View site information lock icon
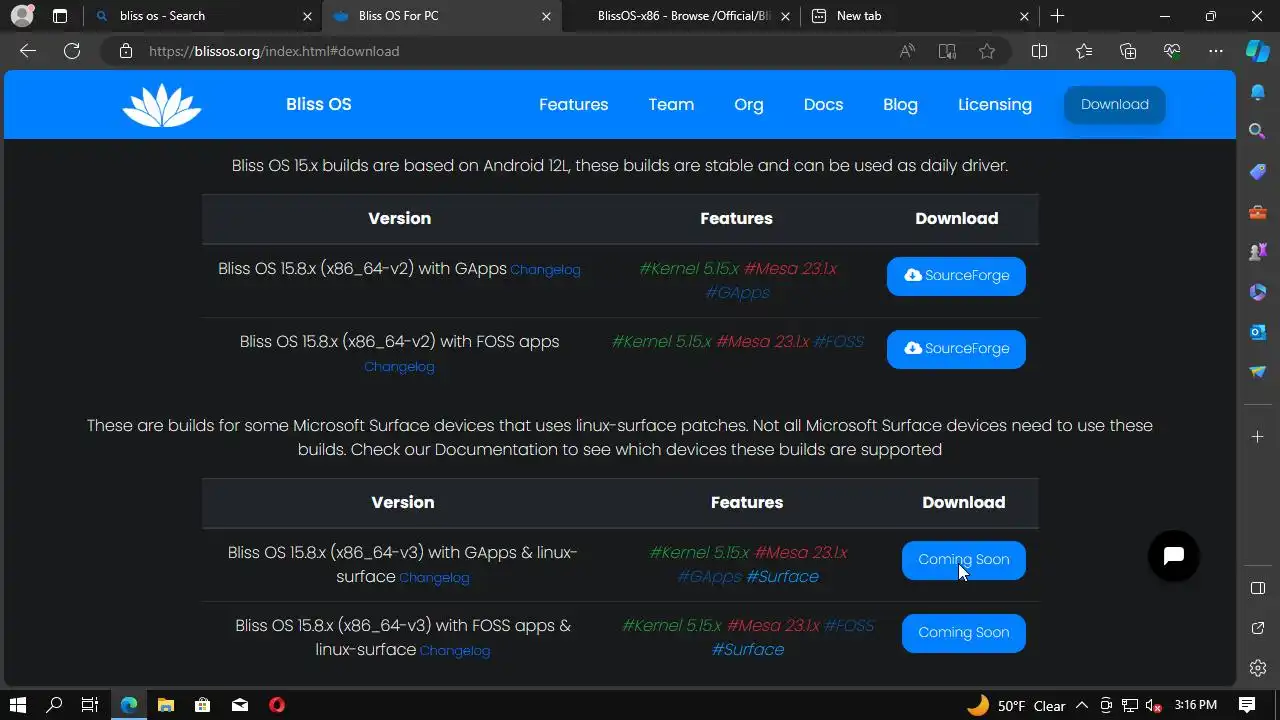This screenshot has height=720, width=1280. 126,51
